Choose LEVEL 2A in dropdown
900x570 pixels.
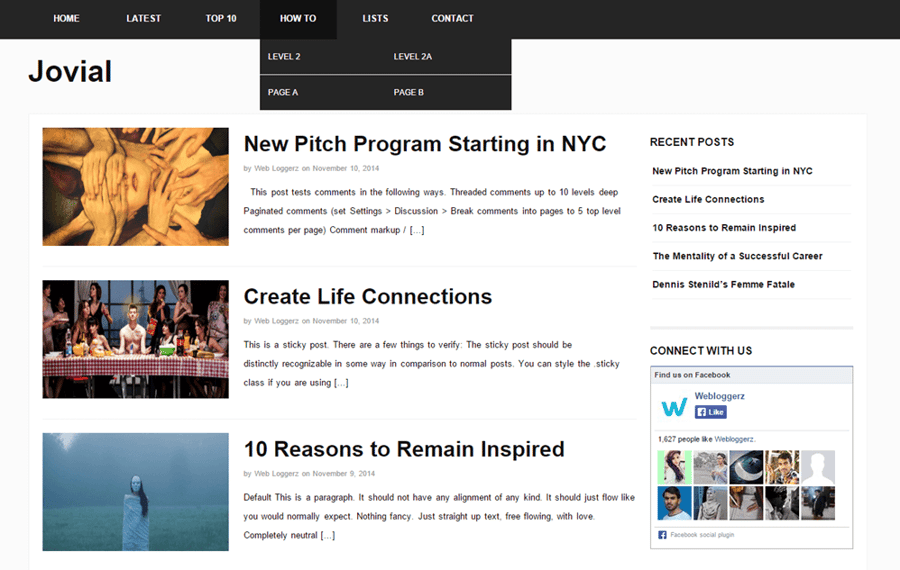click(413, 56)
